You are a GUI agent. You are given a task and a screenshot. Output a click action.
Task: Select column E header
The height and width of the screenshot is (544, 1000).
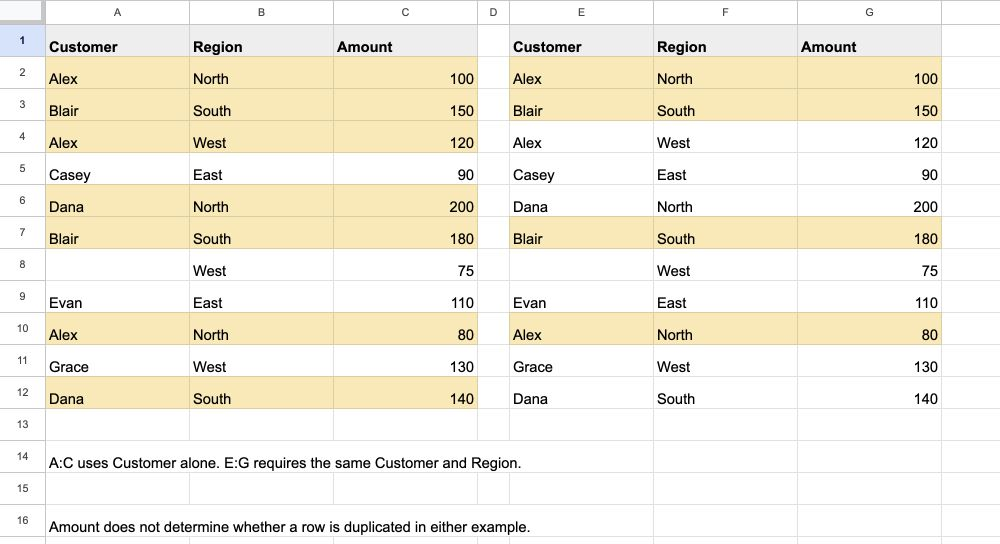pyautogui.click(x=581, y=12)
